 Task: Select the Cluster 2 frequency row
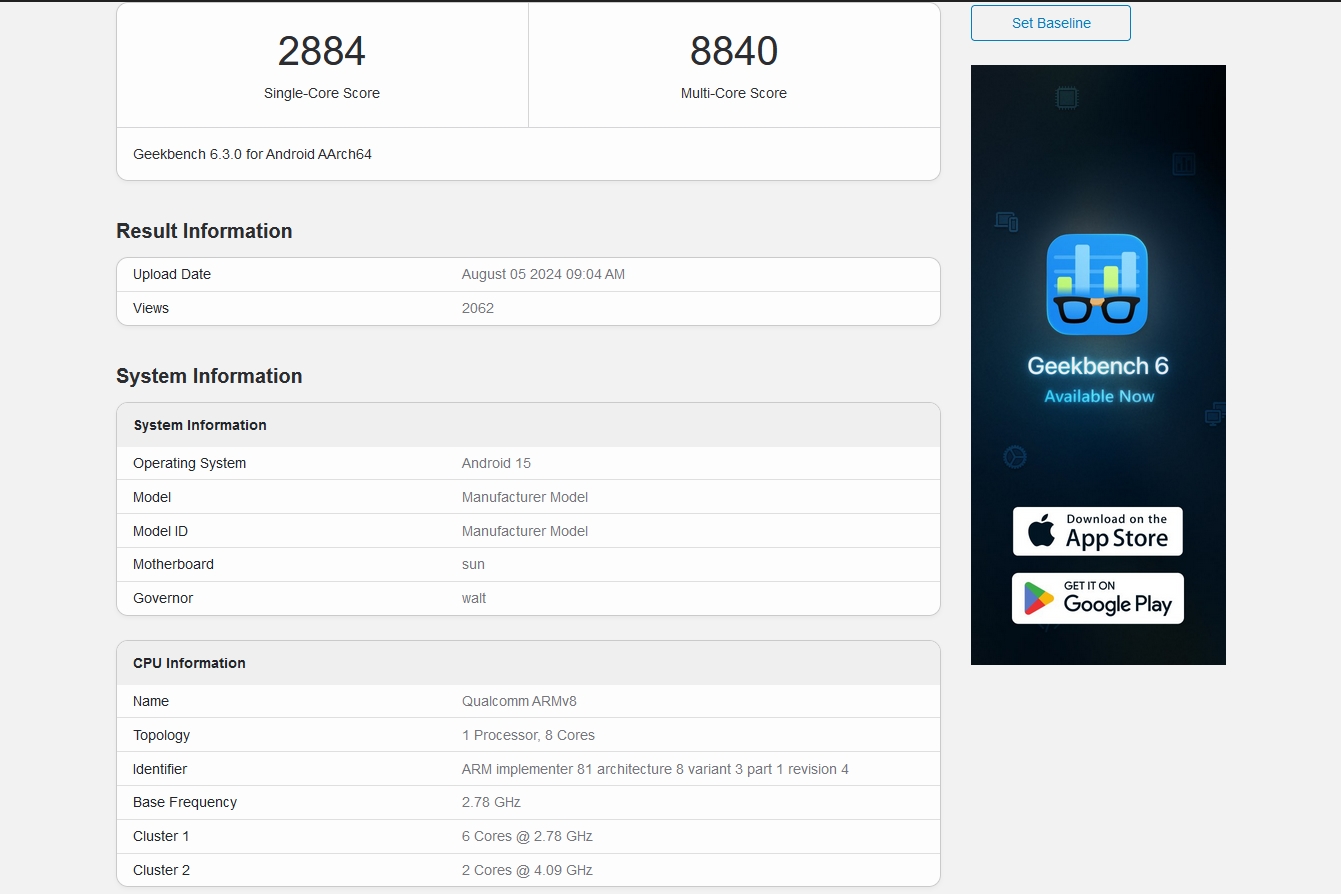click(528, 869)
